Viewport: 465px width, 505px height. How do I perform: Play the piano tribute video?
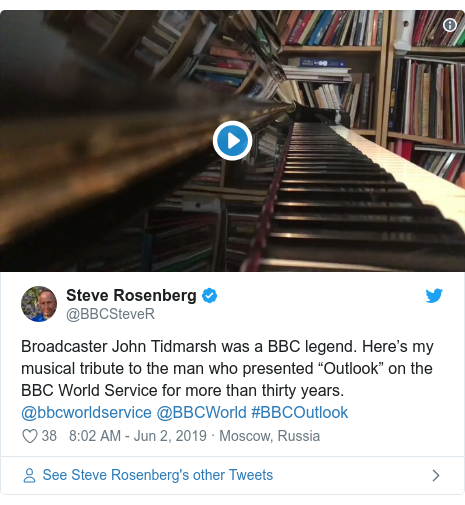(x=232, y=141)
